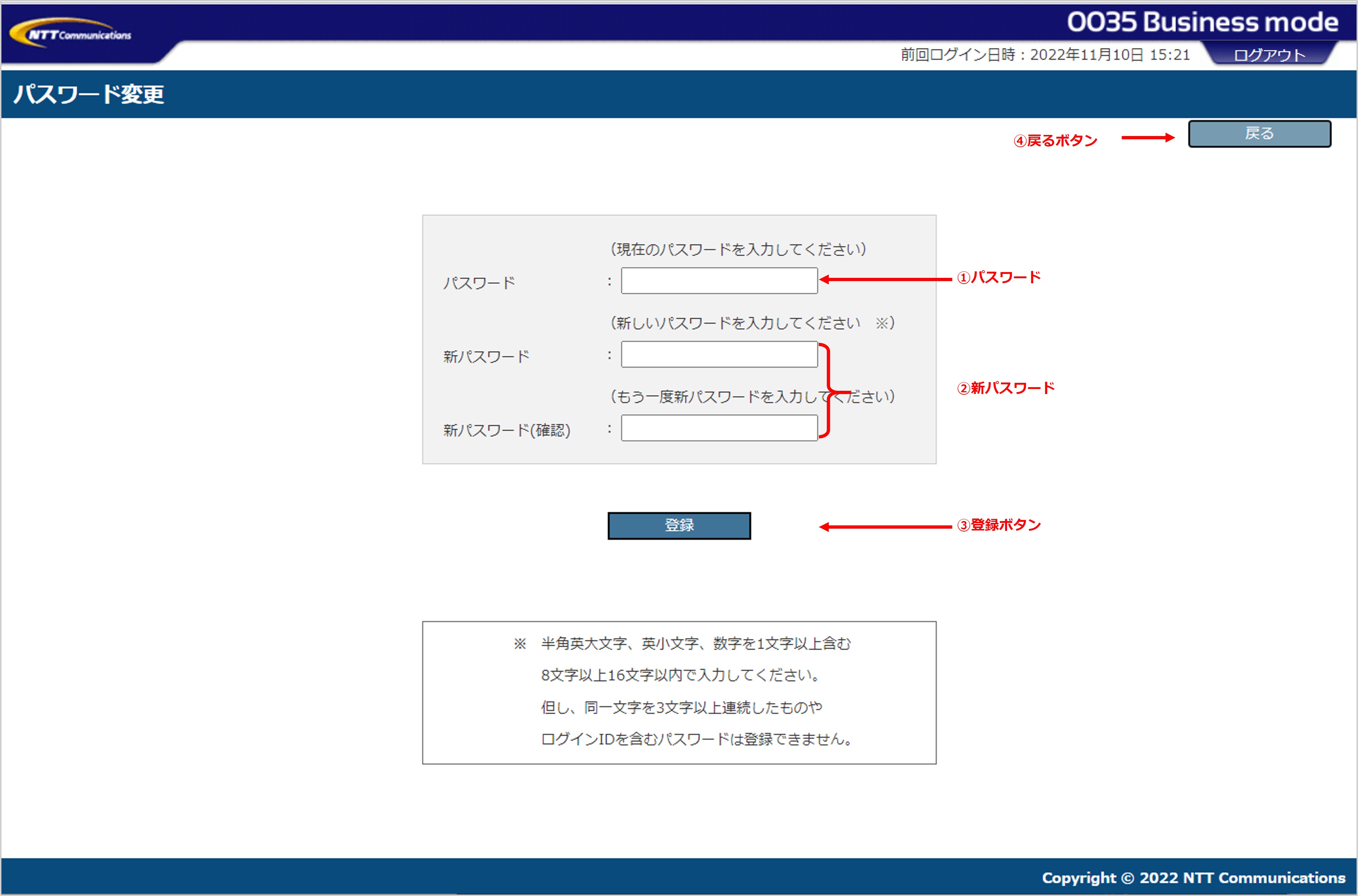Click the Copyright NTT Communications footer text
This screenshot has width=1358, height=896.
point(1193,878)
